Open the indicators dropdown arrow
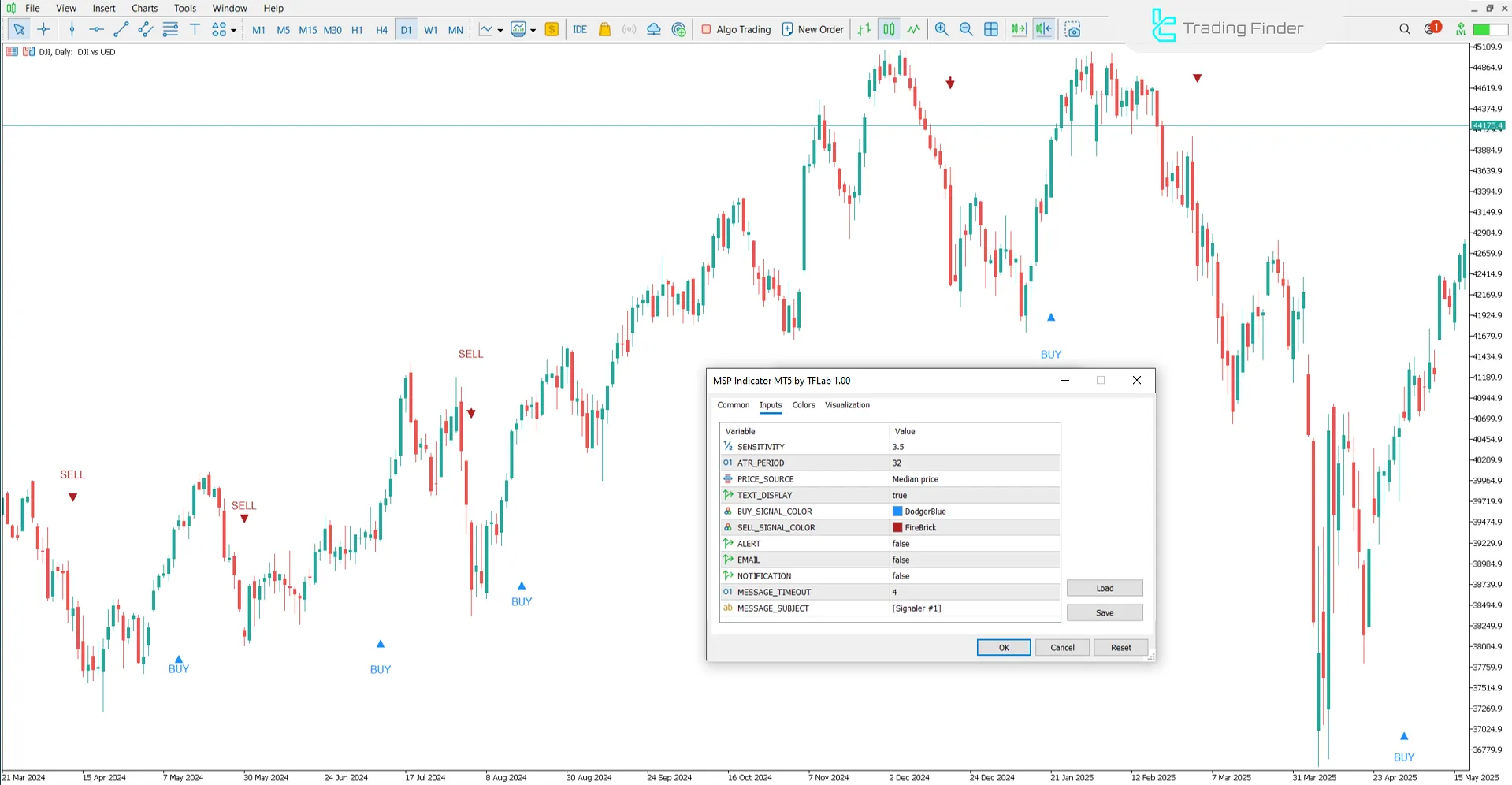 coord(533,30)
